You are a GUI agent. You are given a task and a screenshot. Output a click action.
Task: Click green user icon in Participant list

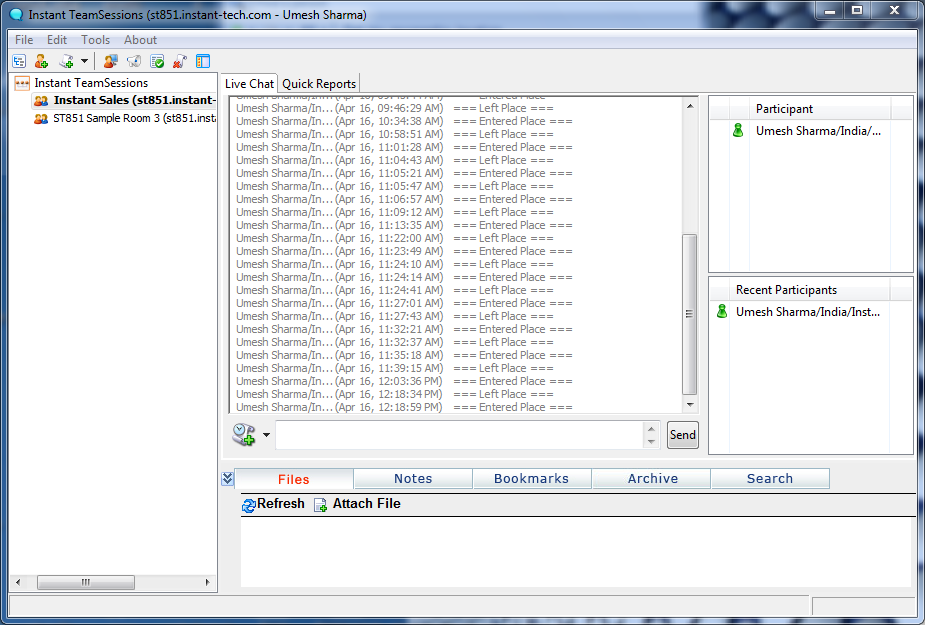point(738,130)
